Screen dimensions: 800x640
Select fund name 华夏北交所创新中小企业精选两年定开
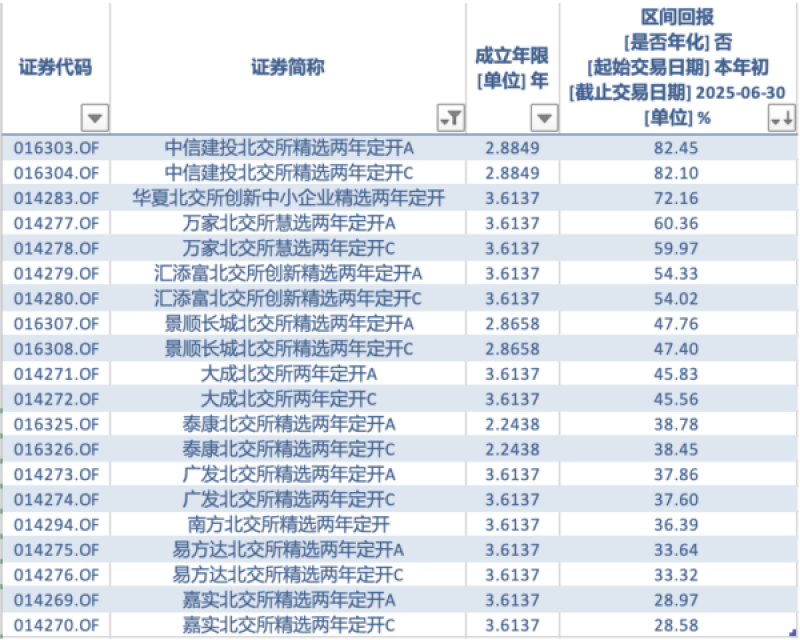click(x=289, y=198)
